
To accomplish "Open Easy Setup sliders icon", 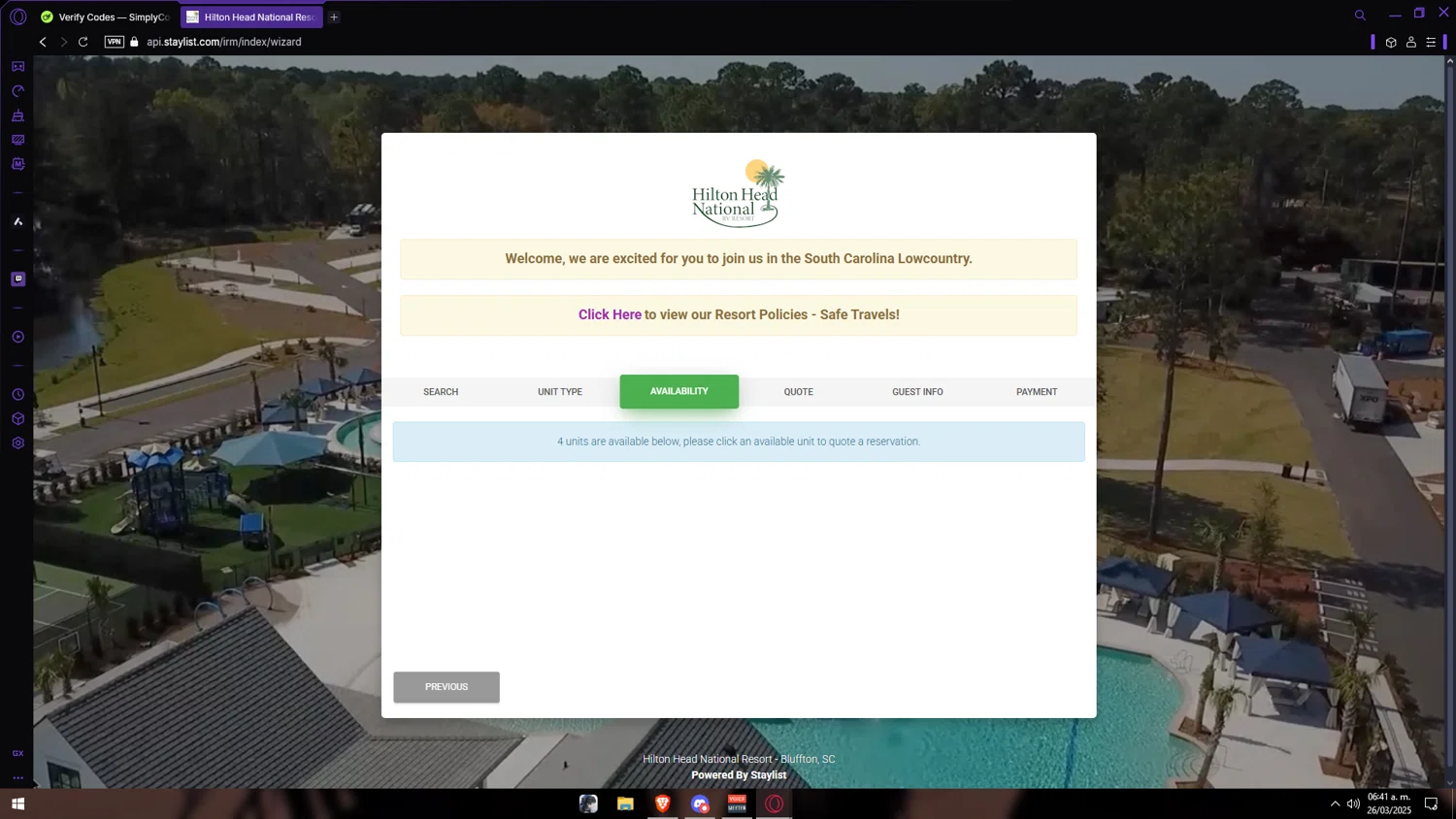I will [1431, 42].
